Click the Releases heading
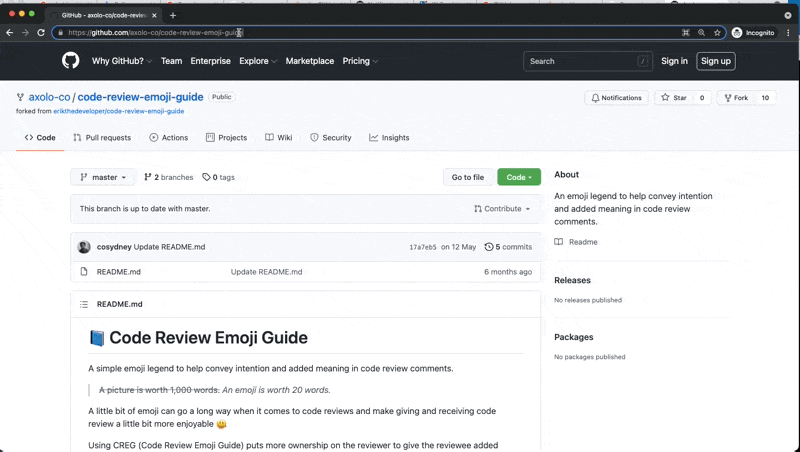This screenshot has width=800, height=452. tap(572, 280)
